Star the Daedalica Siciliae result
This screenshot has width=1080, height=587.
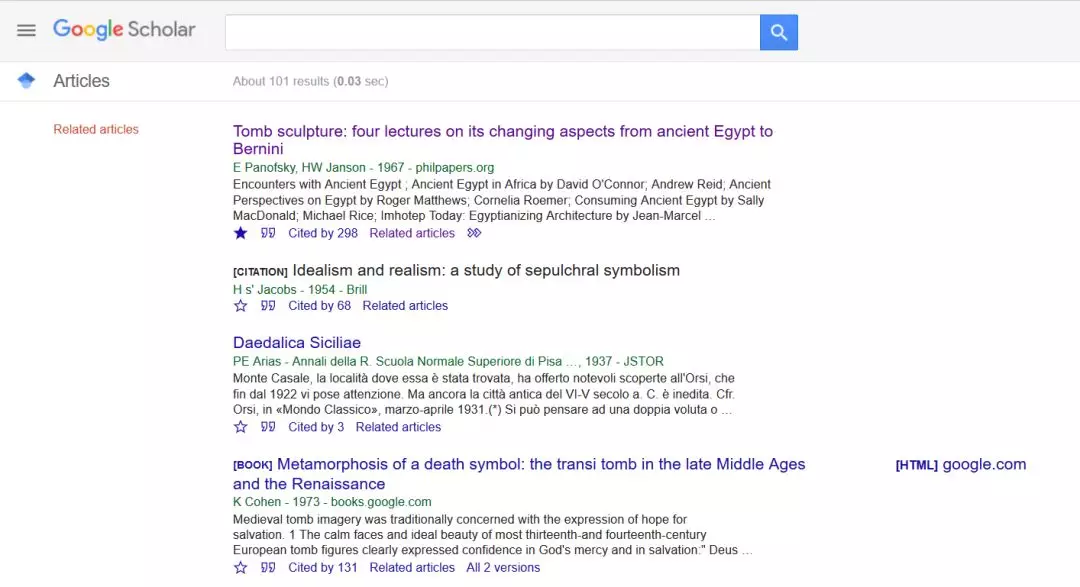(x=240, y=427)
